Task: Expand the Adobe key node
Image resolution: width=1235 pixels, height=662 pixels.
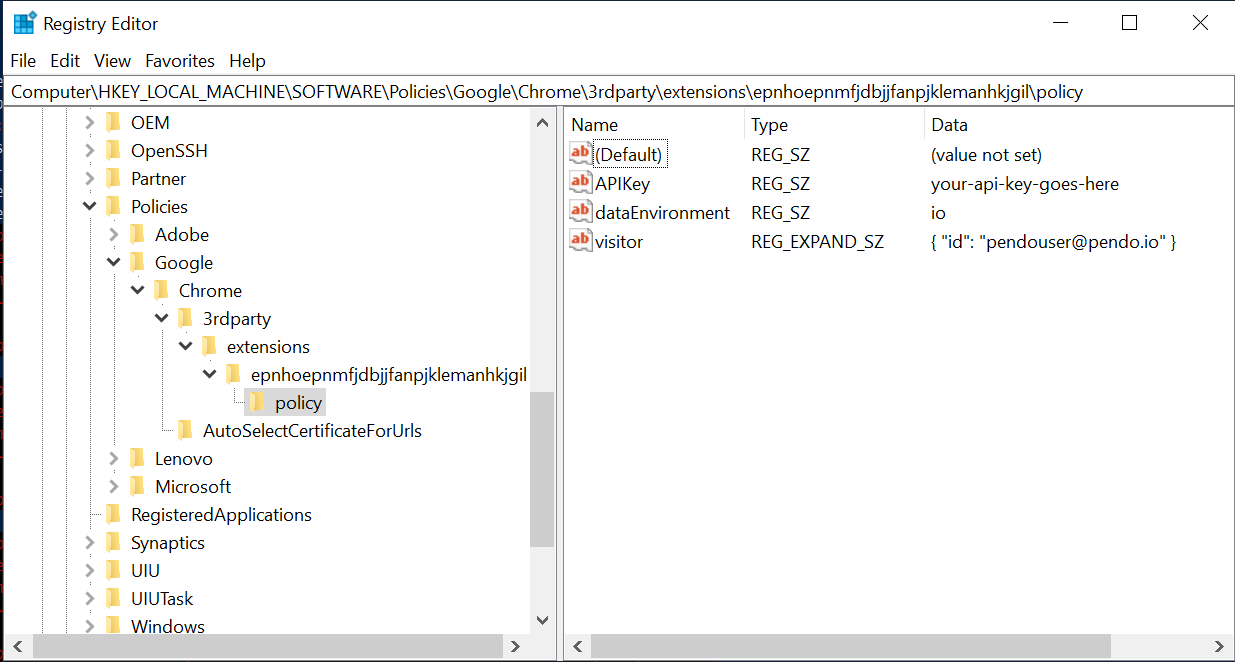Action: pos(113,235)
